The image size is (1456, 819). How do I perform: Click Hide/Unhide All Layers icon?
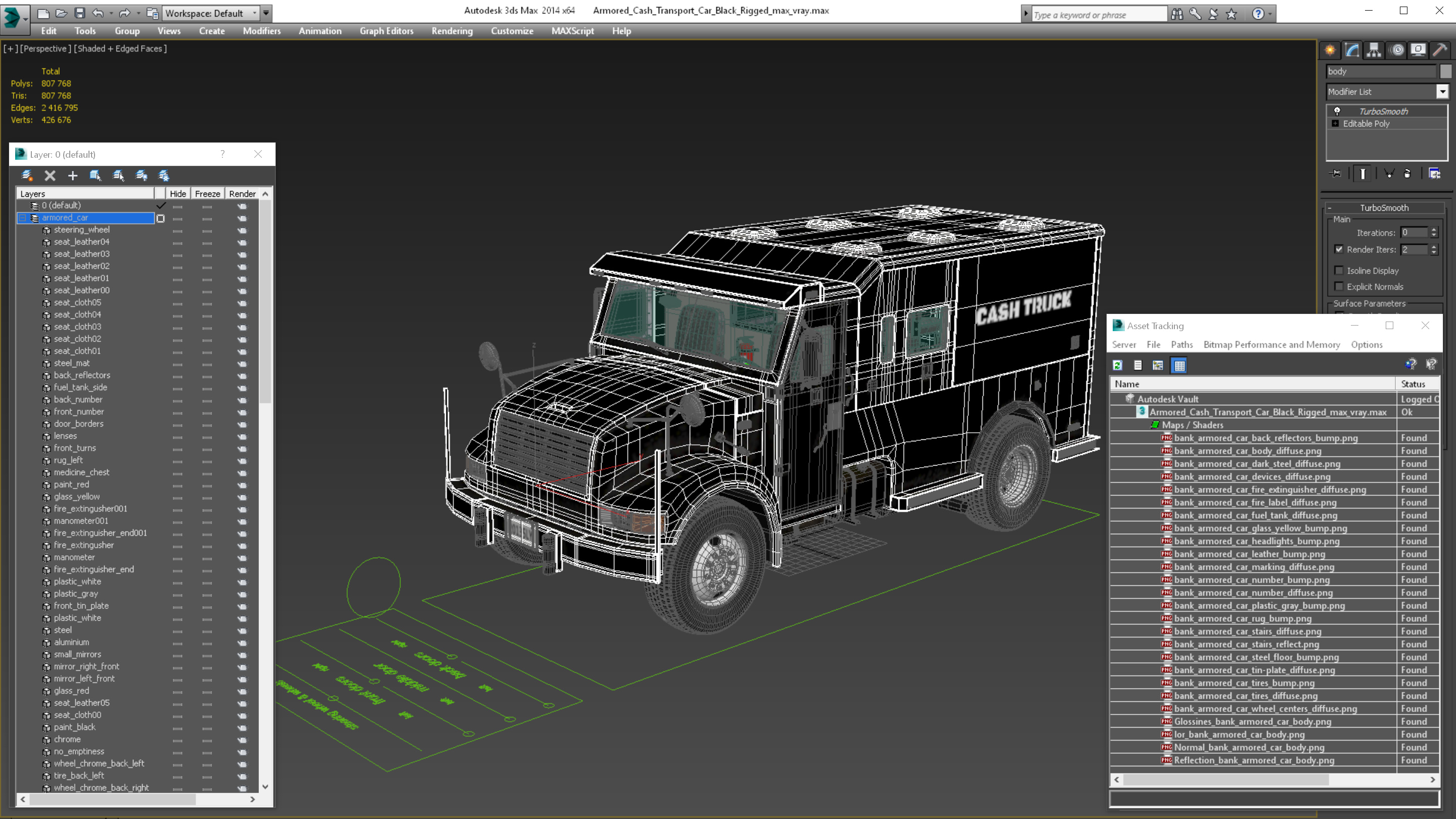click(x=142, y=175)
